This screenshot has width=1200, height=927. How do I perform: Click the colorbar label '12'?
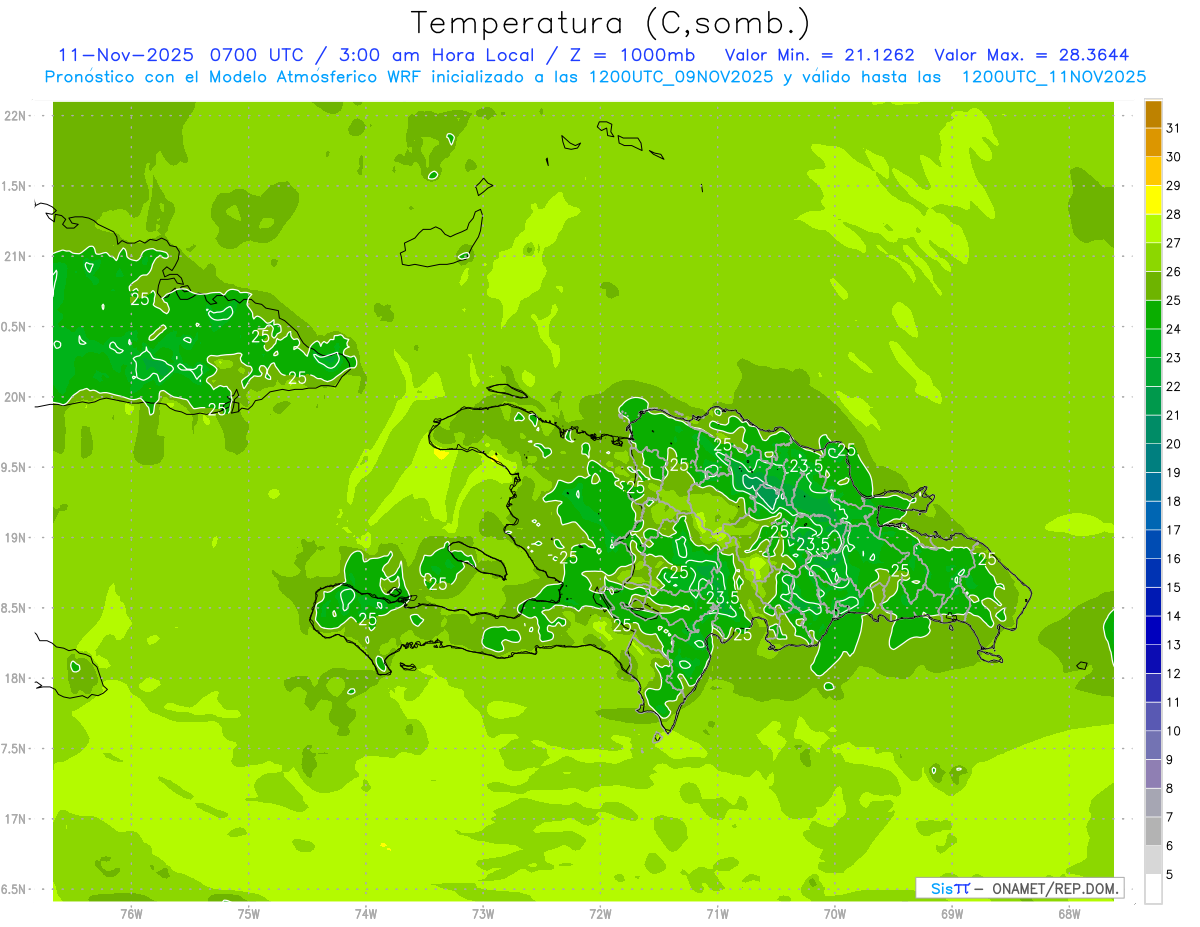(x=1174, y=673)
